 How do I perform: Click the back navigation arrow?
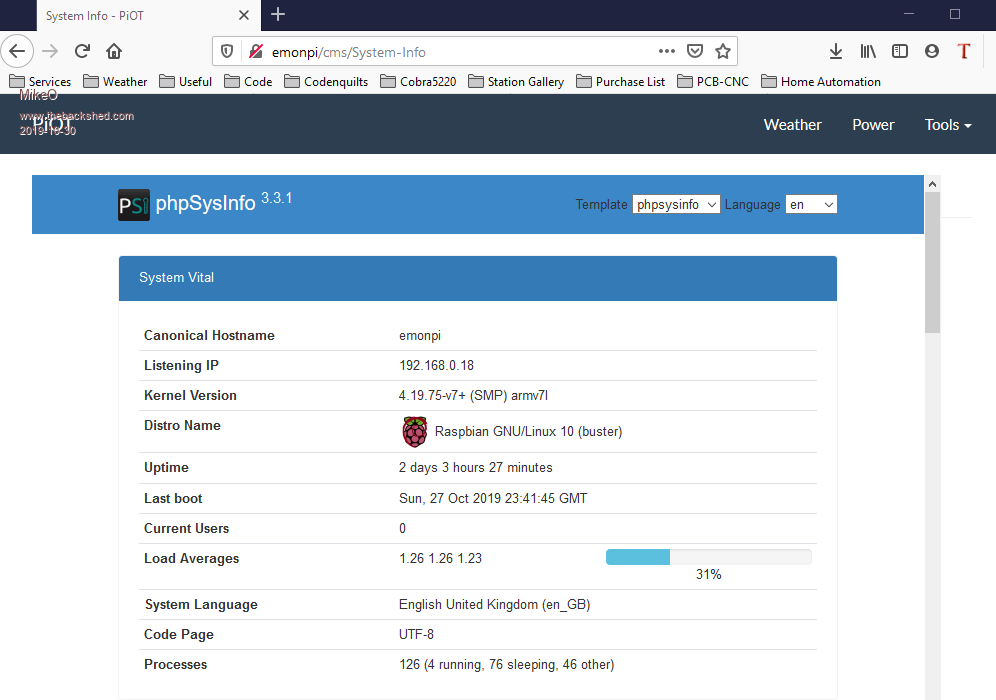point(18,51)
